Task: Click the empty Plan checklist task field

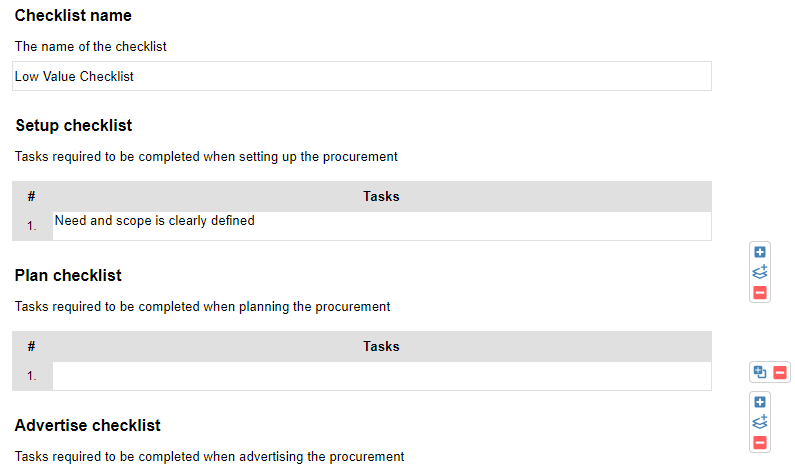Action: [382, 376]
